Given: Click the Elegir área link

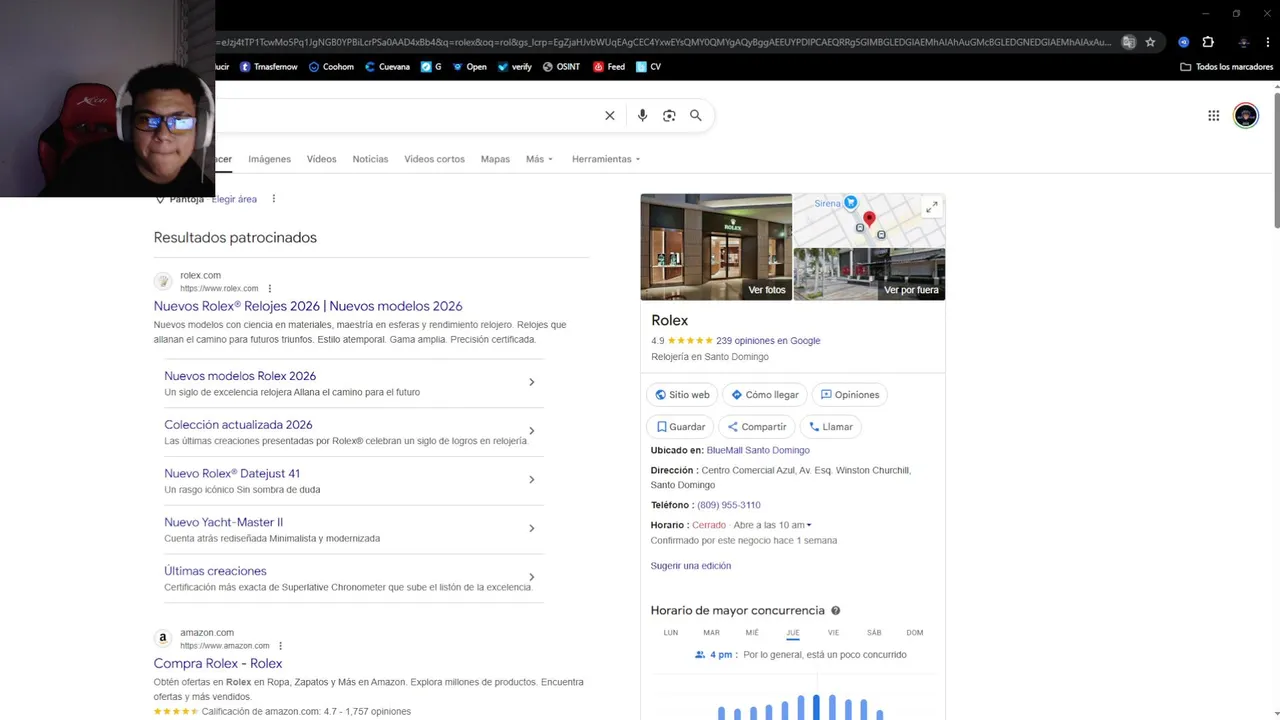Looking at the screenshot, I should point(234,199).
